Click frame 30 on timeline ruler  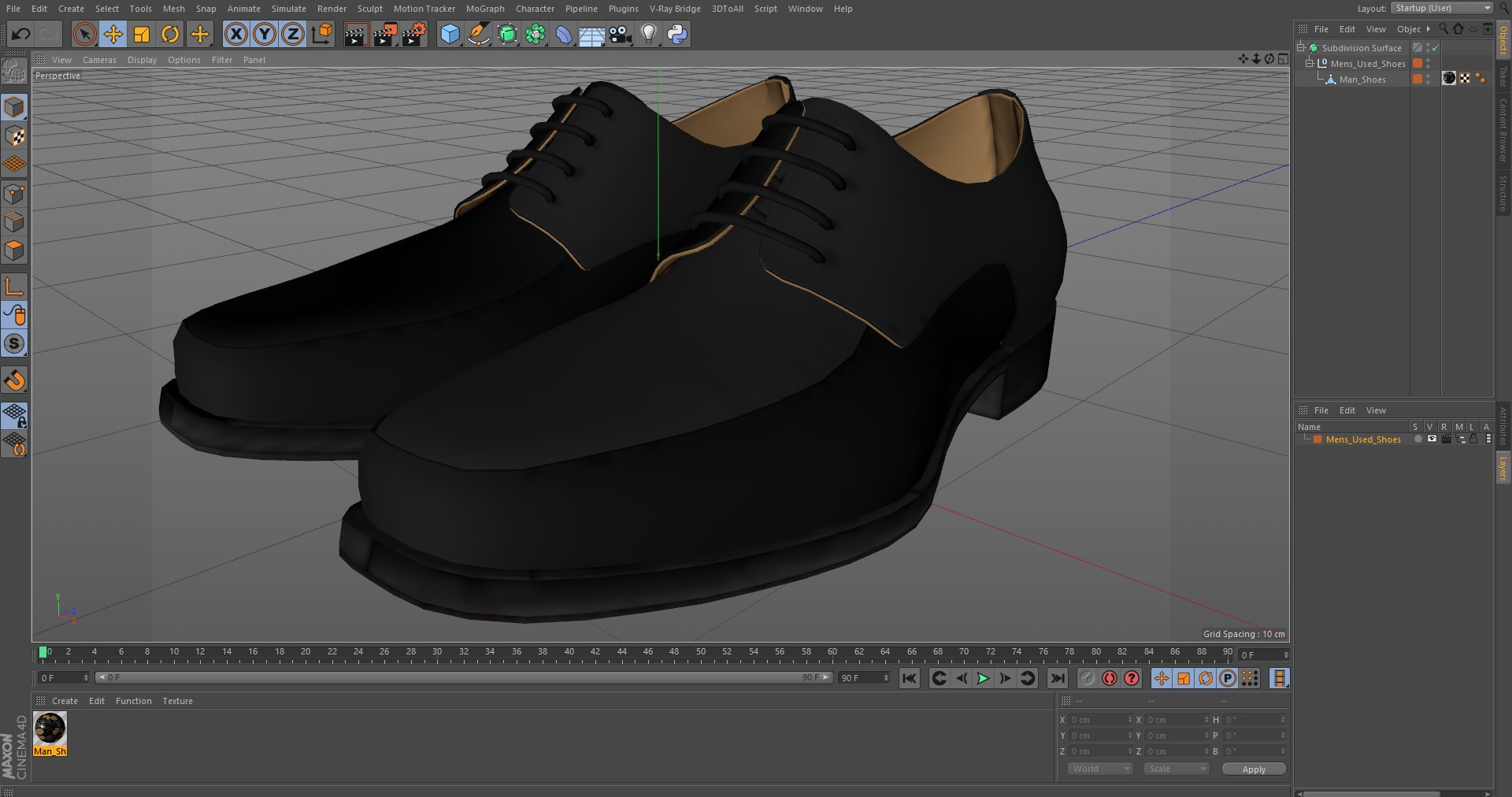(x=437, y=654)
